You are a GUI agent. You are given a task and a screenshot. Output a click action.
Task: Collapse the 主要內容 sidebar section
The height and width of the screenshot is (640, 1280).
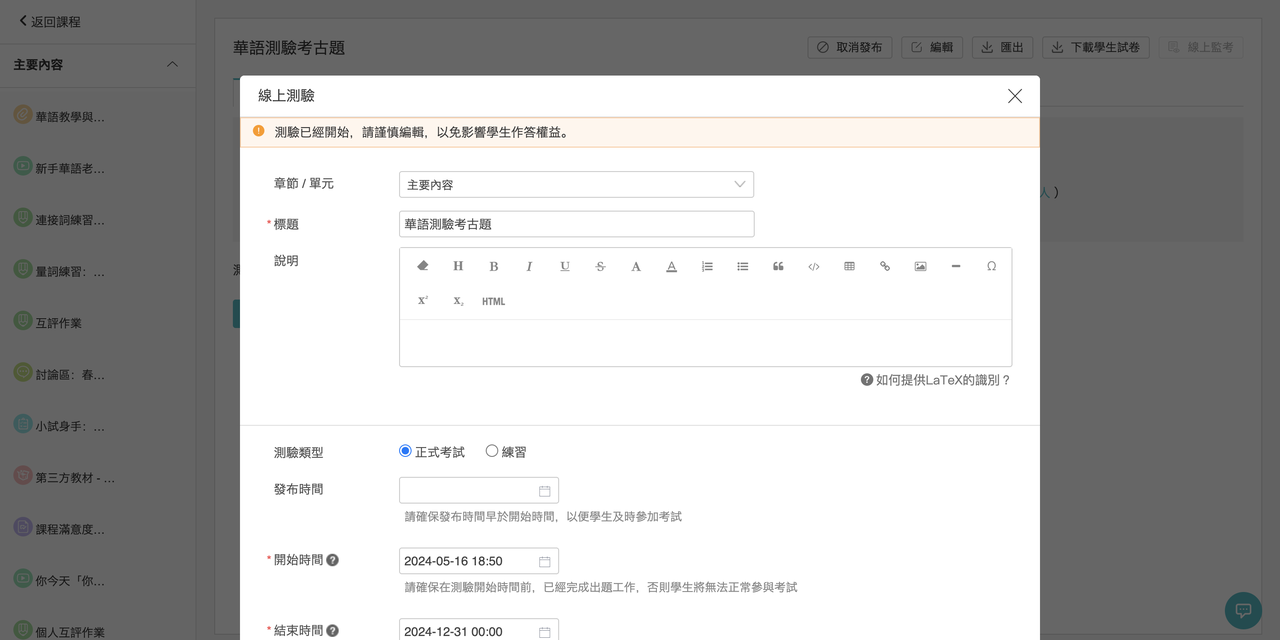pyautogui.click(x=172, y=64)
